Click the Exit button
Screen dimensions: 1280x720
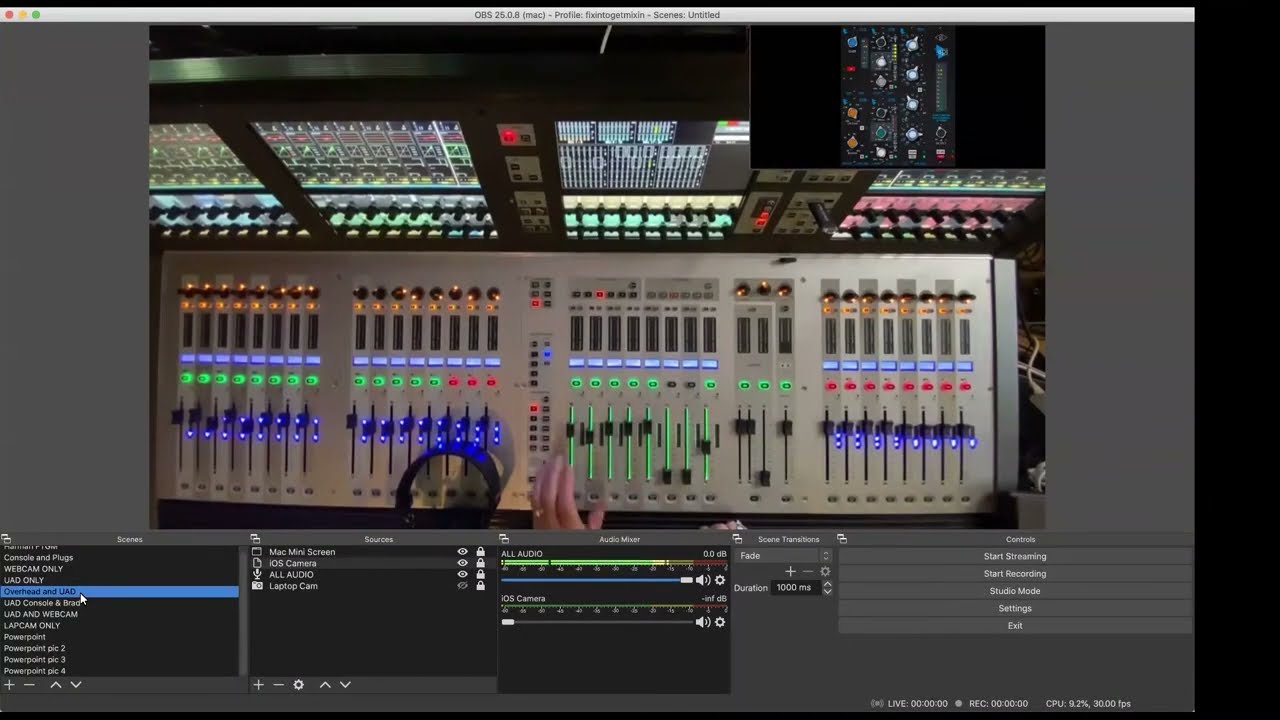coord(1015,626)
